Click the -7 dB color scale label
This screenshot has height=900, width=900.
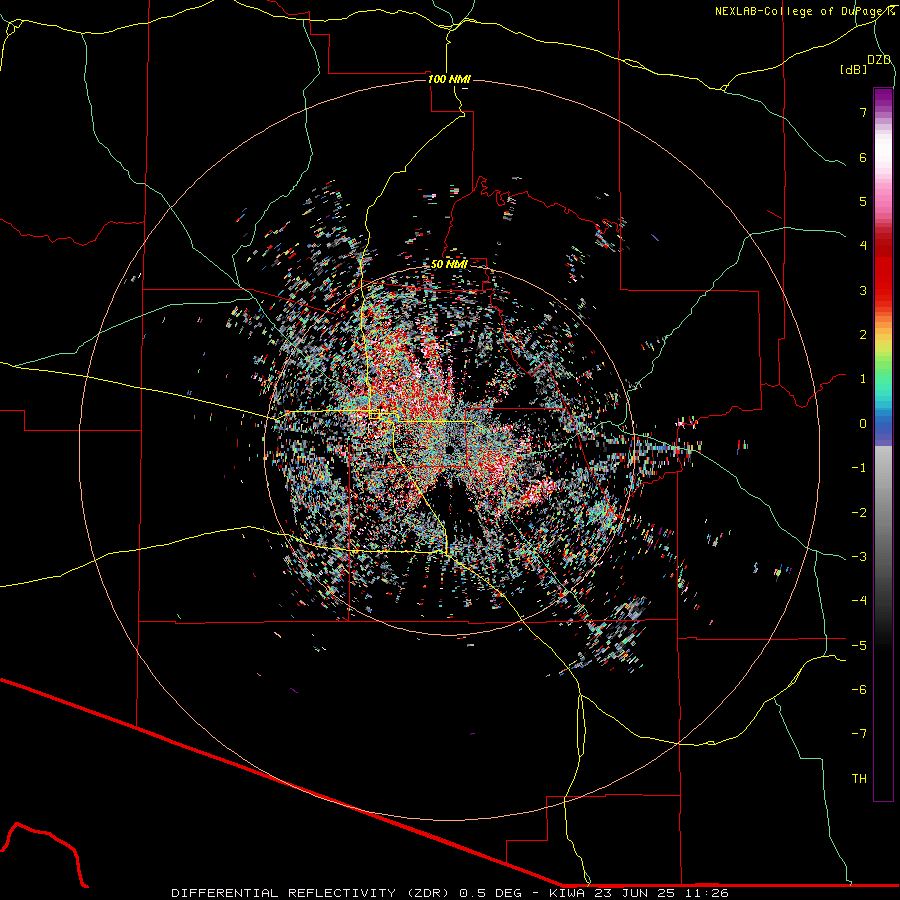coord(859,734)
